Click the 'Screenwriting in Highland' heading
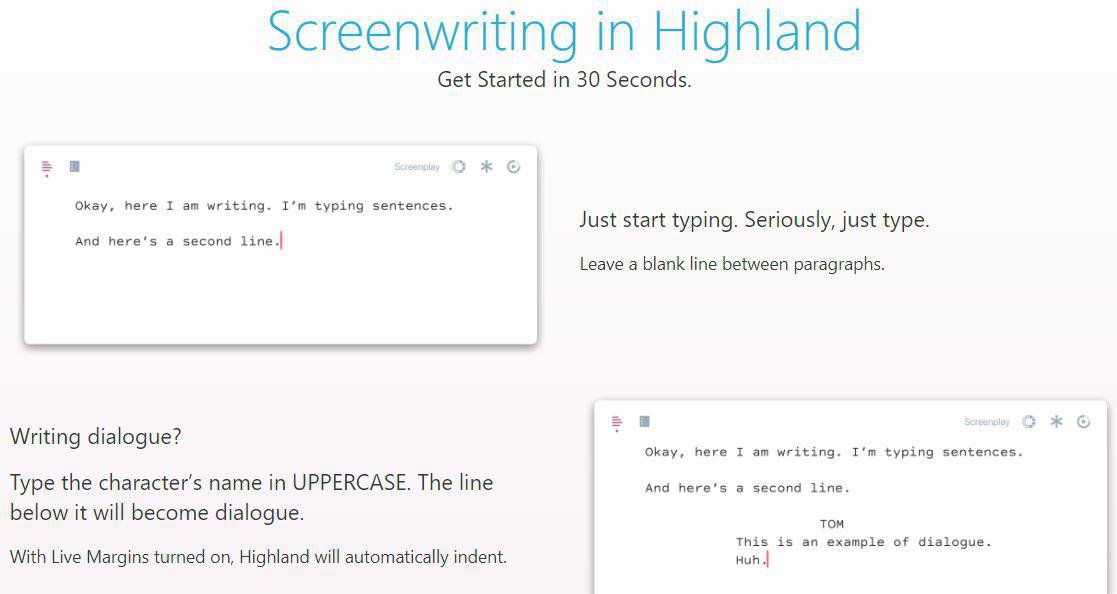This screenshot has width=1117, height=594. tap(564, 32)
